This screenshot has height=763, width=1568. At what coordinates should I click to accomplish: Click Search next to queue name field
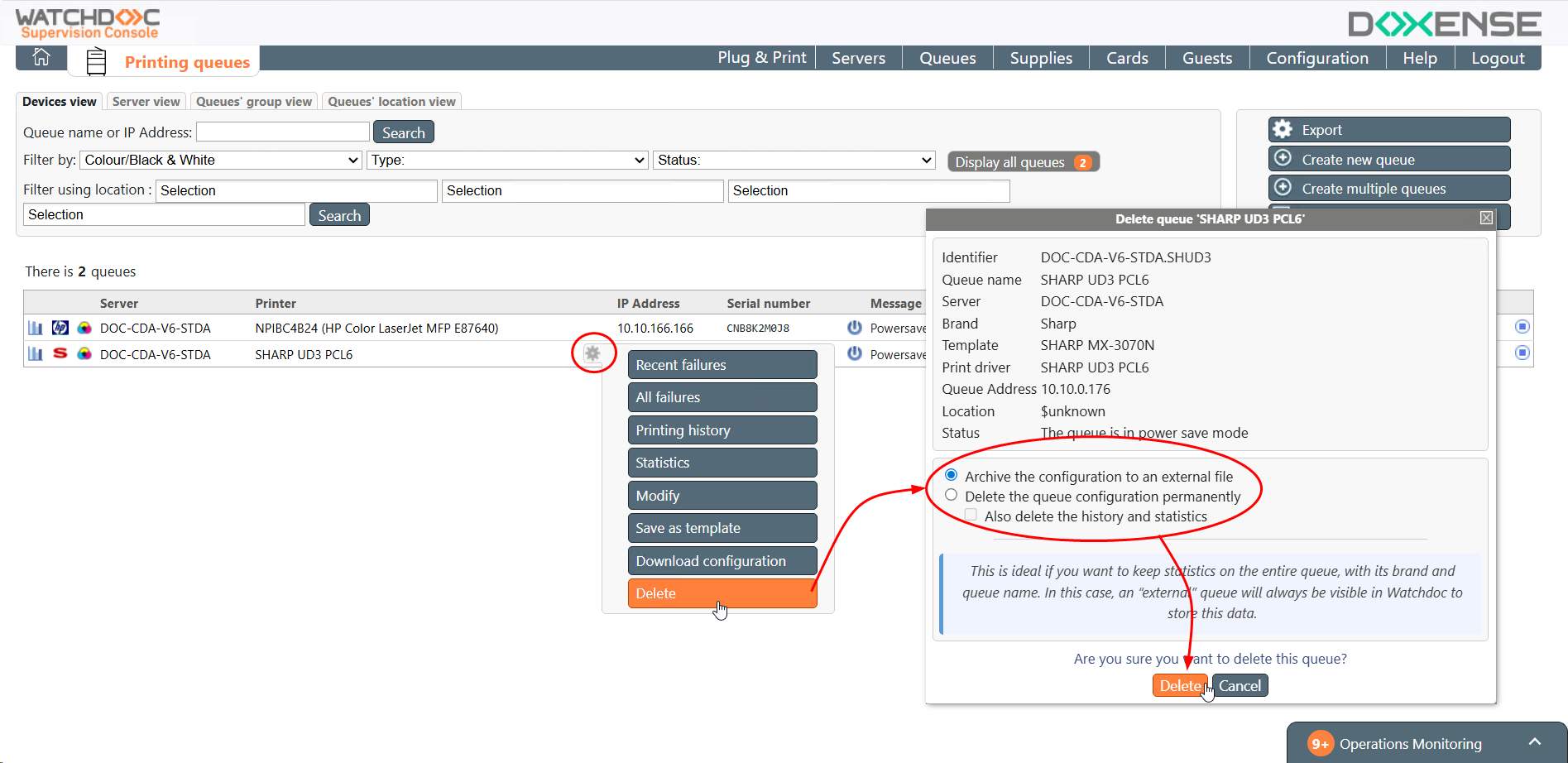403,132
